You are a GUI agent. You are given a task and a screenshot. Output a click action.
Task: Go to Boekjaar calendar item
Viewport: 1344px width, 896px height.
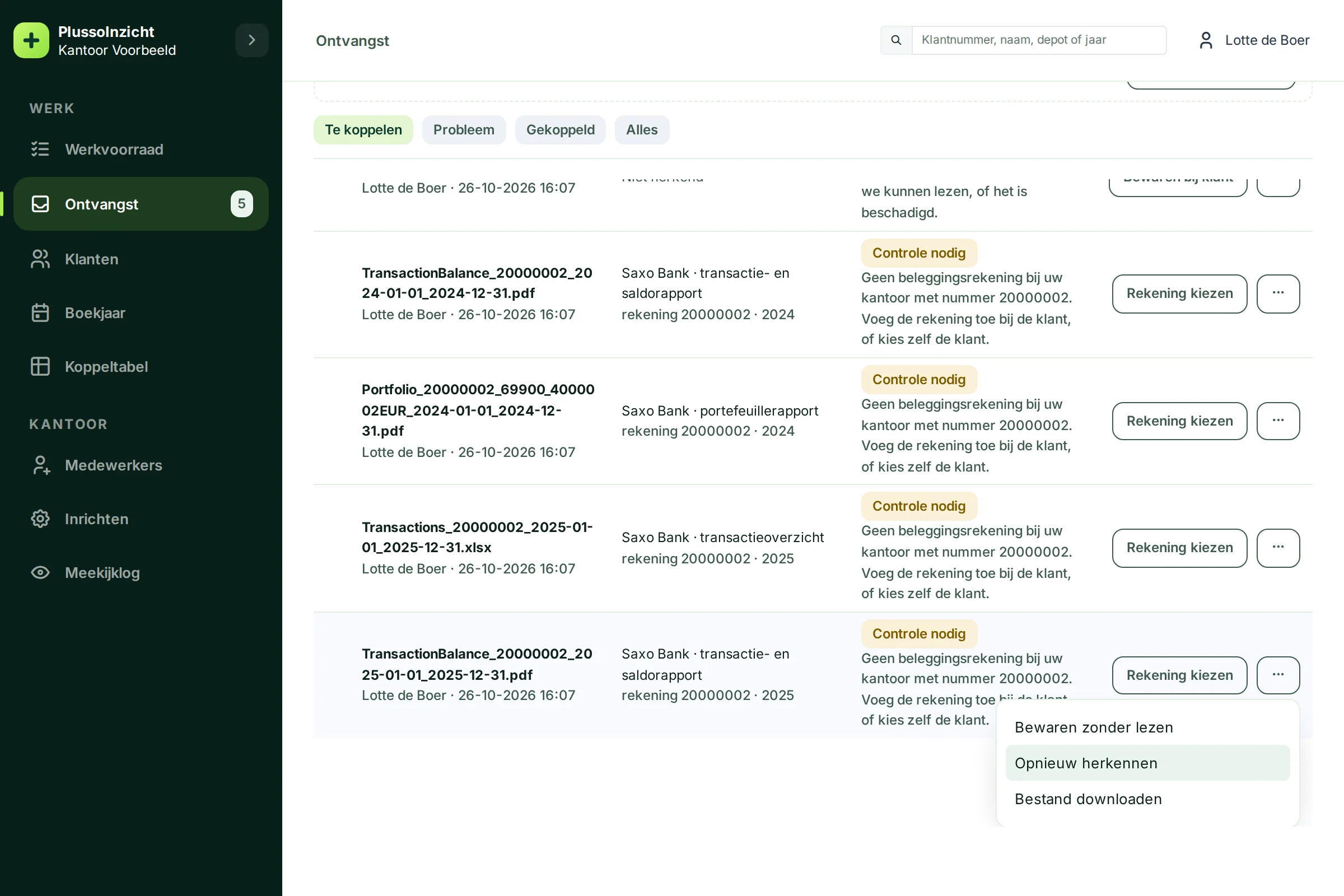click(141, 312)
